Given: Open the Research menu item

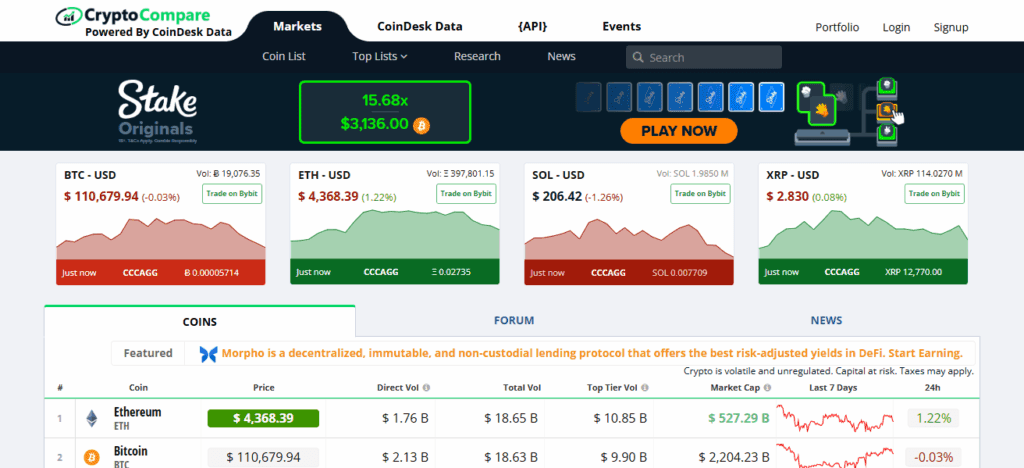Looking at the screenshot, I should [x=477, y=56].
